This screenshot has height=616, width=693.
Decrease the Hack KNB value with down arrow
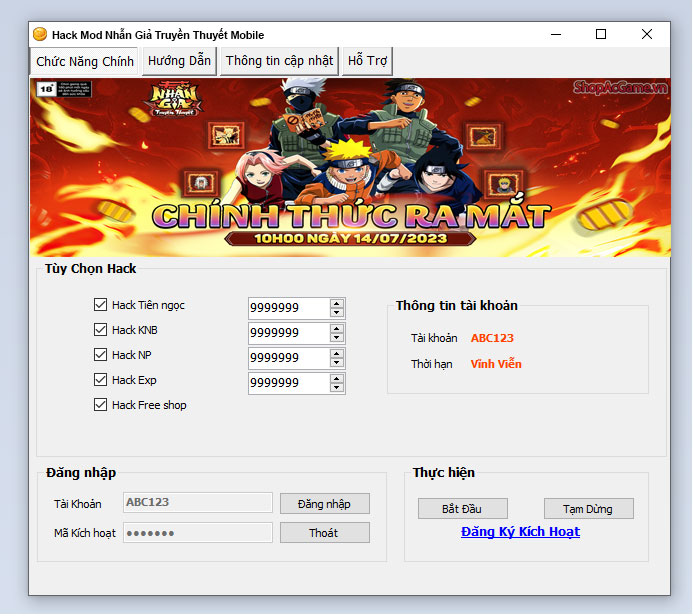pos(337,338)
